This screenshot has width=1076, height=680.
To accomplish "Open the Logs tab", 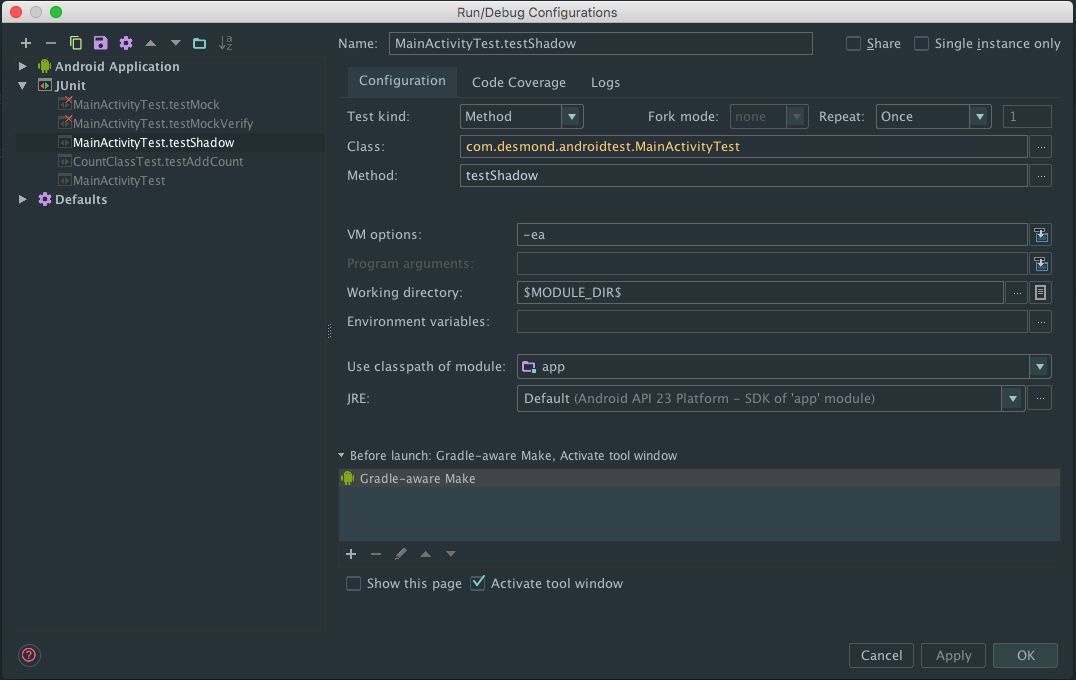I will click(605, 83).
